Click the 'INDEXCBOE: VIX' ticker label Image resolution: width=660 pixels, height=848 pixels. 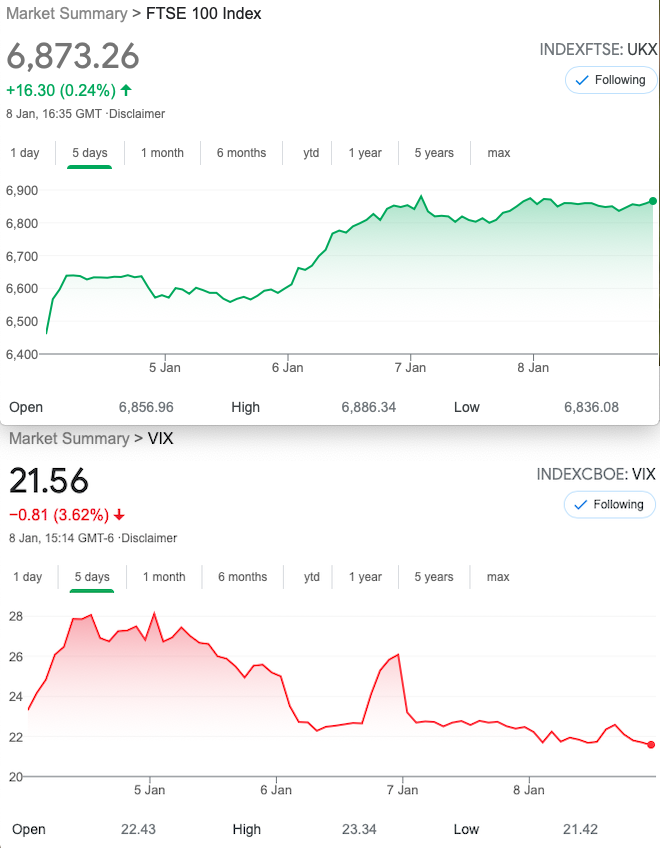coord(596,474)
